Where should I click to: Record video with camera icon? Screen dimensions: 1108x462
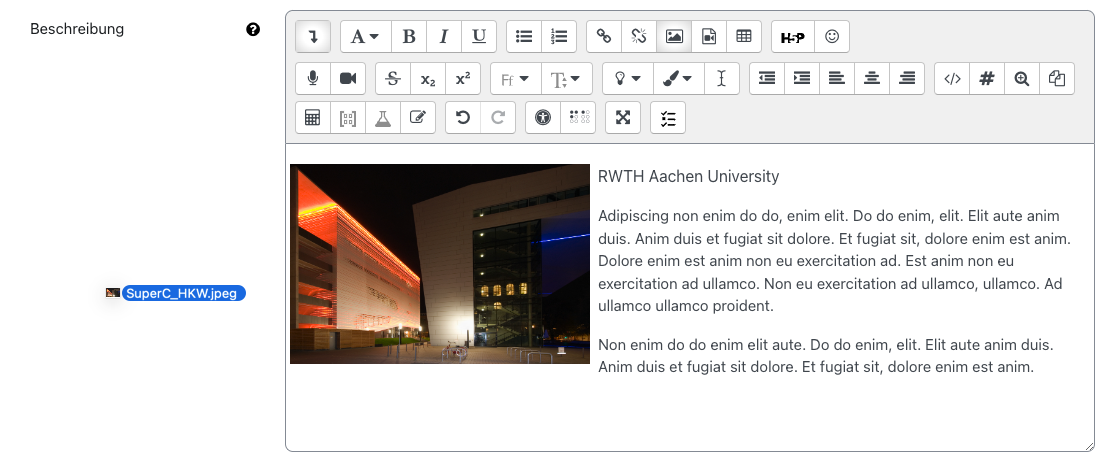coord(348,78)
